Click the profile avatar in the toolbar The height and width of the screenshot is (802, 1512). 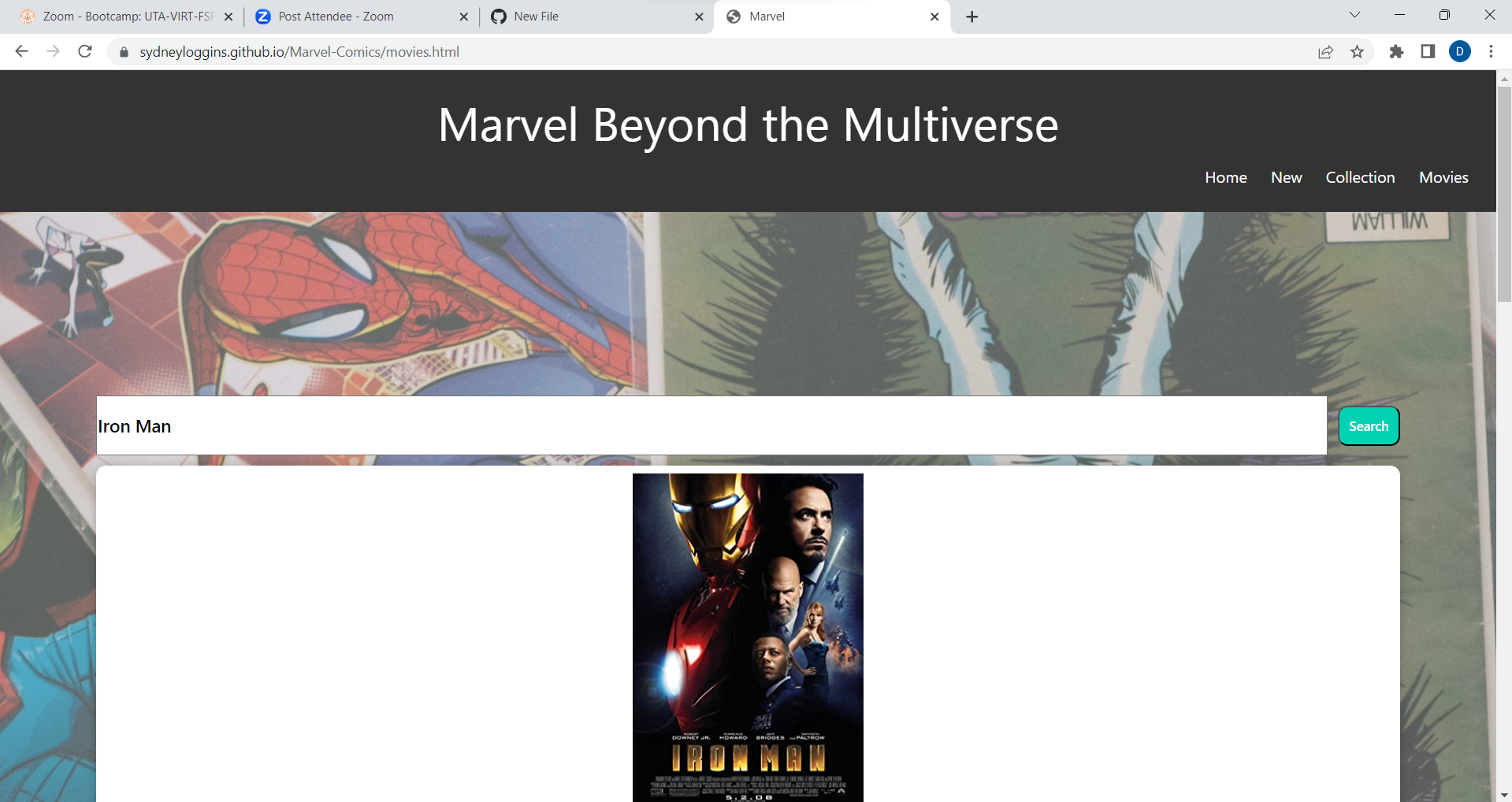tap(1460, 51)
